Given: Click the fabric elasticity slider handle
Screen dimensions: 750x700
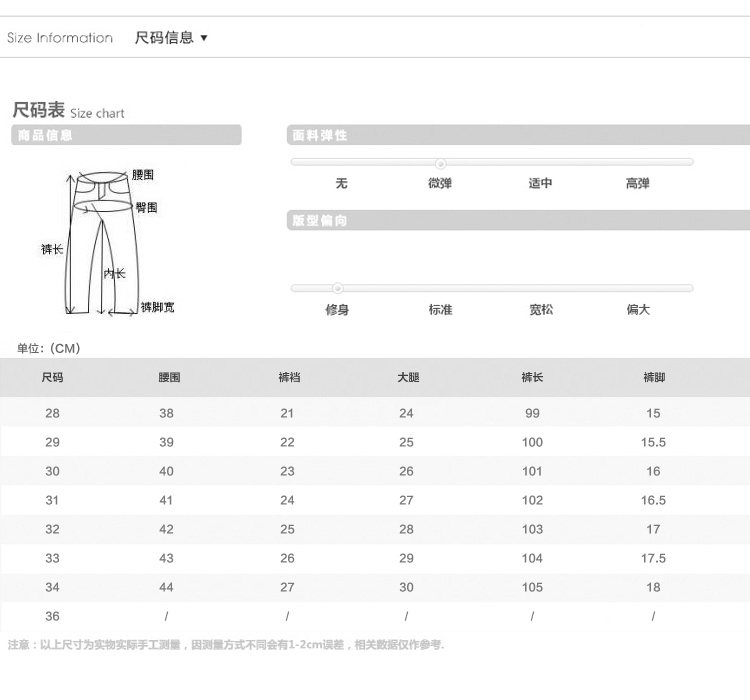Looking at the screenshot, I should coord(441,164).
